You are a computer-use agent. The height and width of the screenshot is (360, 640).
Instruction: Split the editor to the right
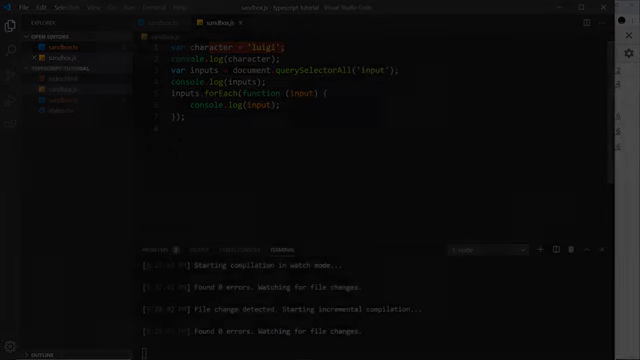(x=587, y=23)
